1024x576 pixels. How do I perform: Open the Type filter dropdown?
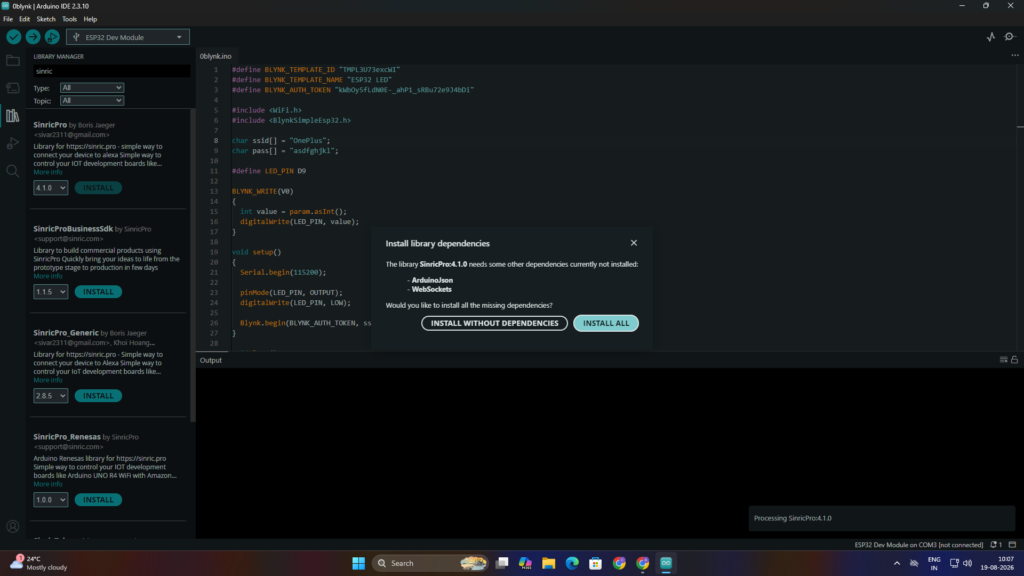(91, 88)
